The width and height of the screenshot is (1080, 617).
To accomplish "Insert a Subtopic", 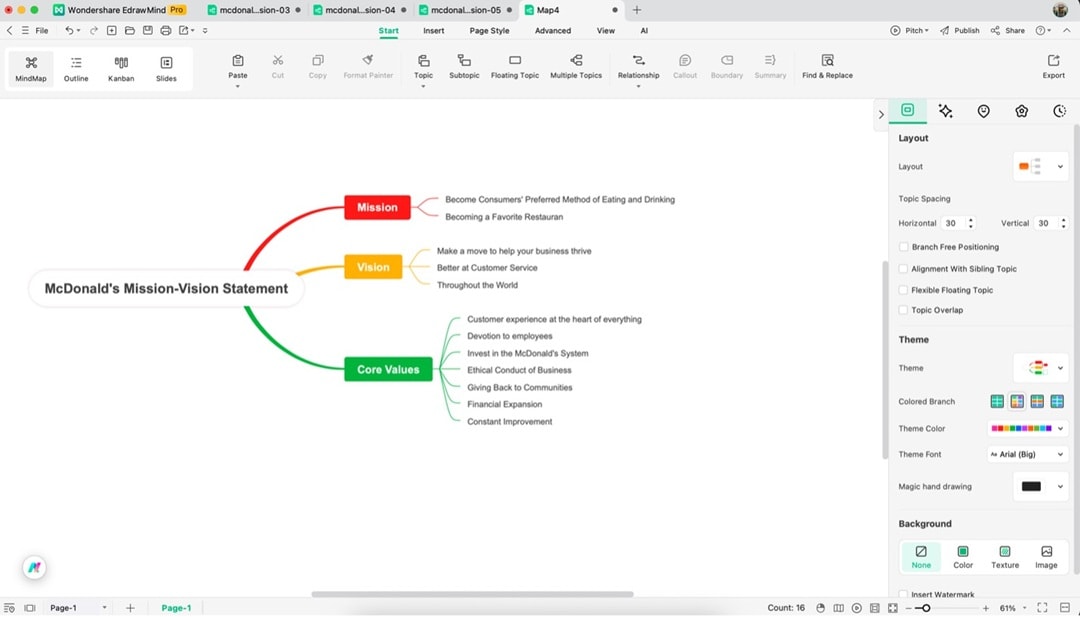I will click(x=463, y=67).
